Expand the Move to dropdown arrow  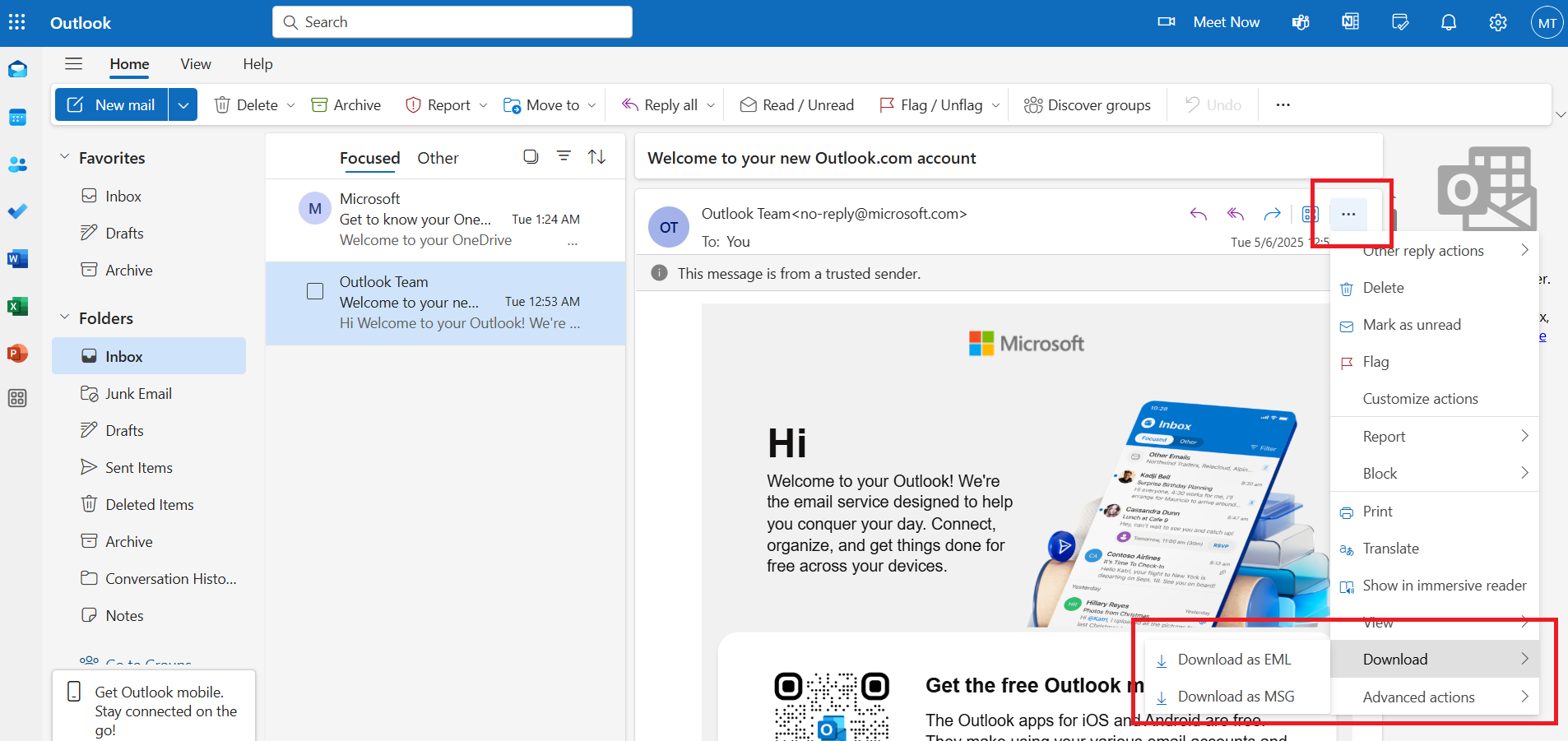coord(591,105)
